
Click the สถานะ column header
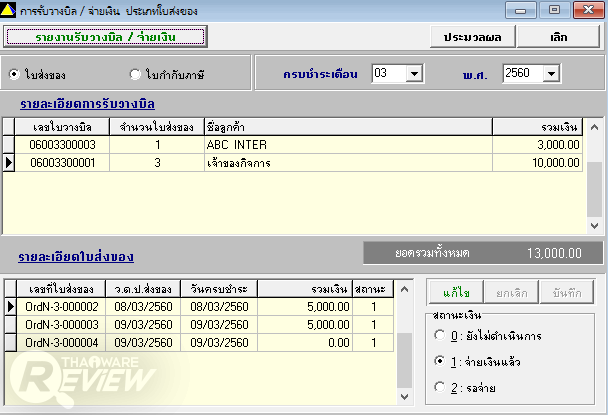click(x=373, y=289)
